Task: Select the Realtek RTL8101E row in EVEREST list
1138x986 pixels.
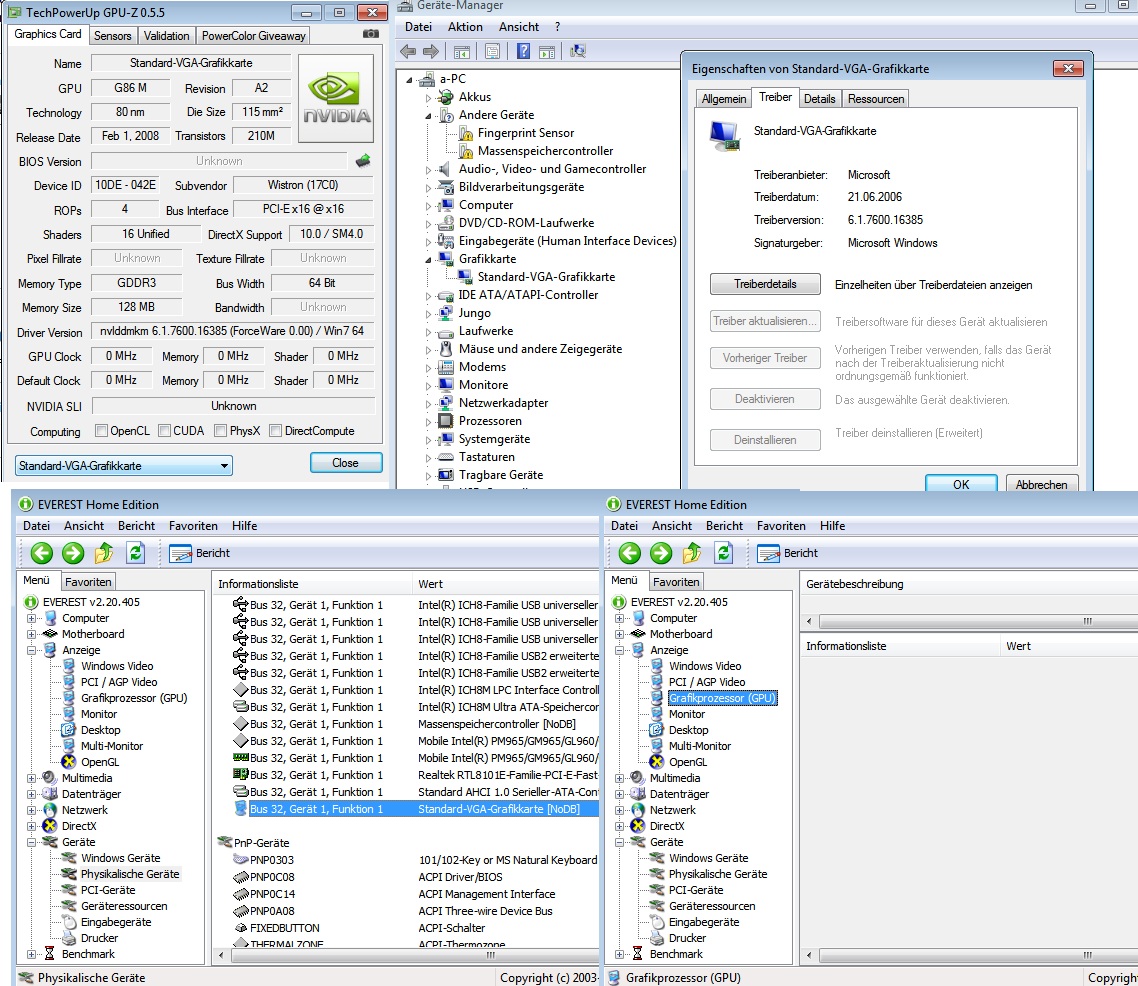Action: point(415,775)
